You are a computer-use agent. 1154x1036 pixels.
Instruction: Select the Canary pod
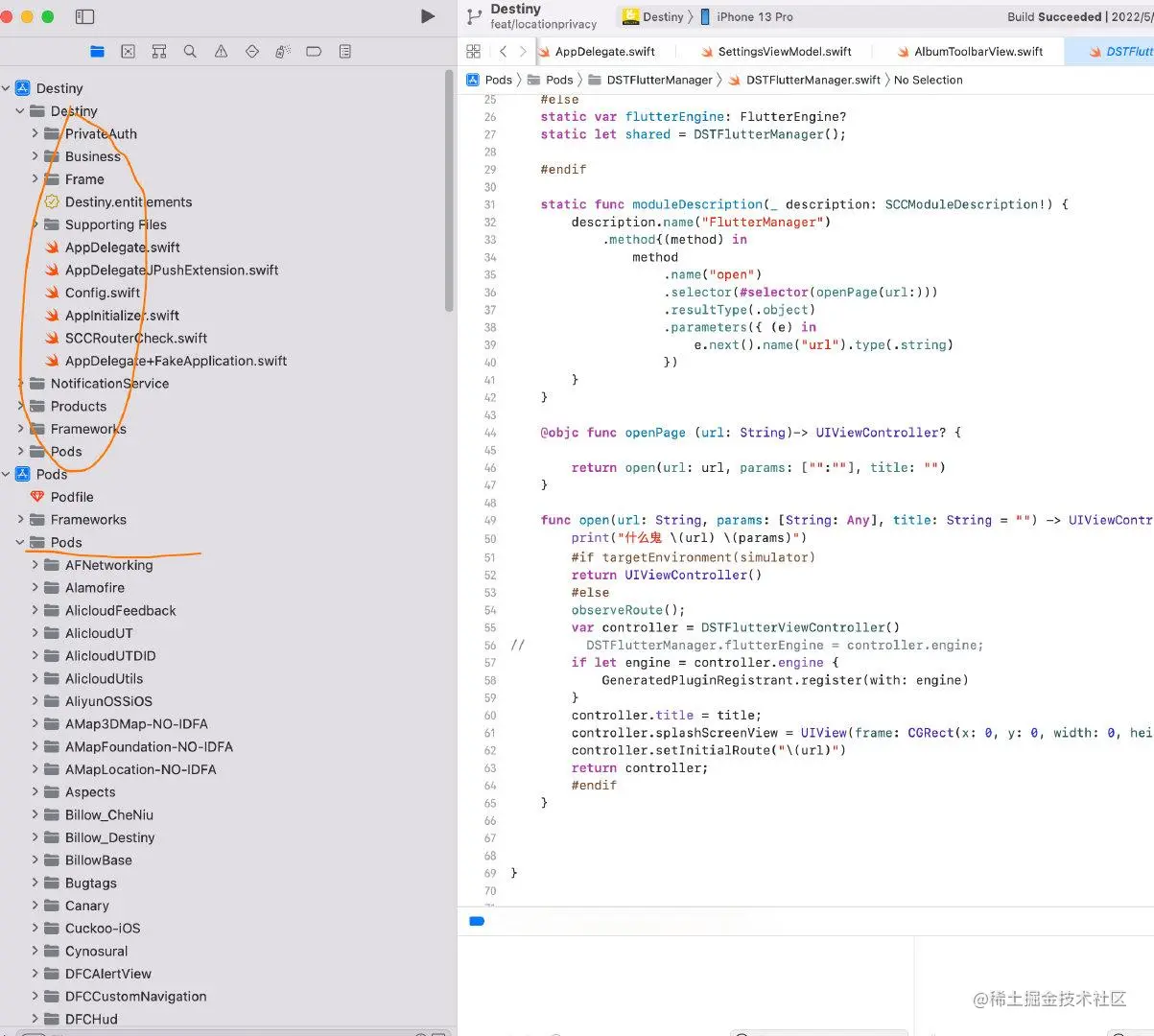(87, 906)
